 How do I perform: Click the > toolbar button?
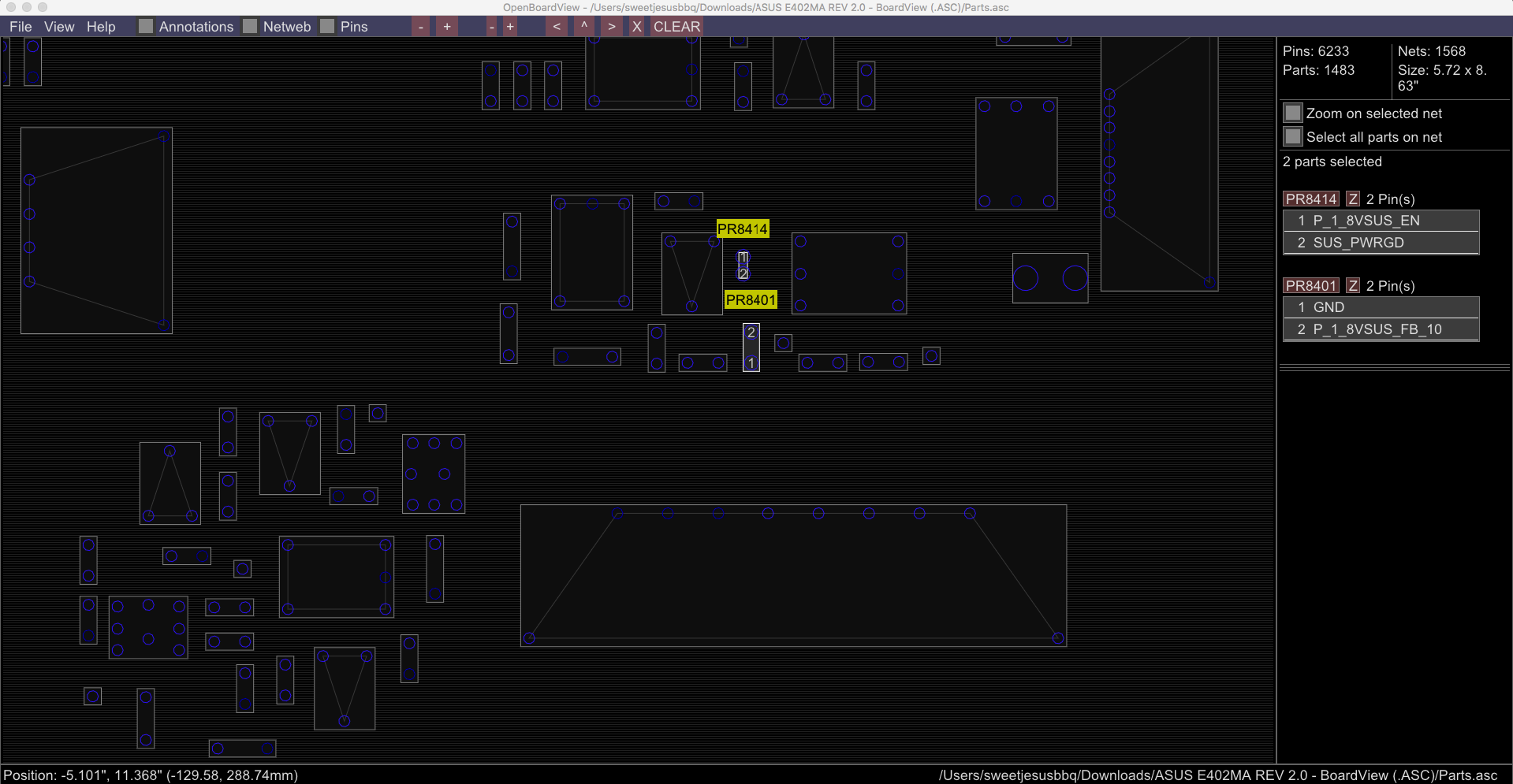tap(612, 27)
